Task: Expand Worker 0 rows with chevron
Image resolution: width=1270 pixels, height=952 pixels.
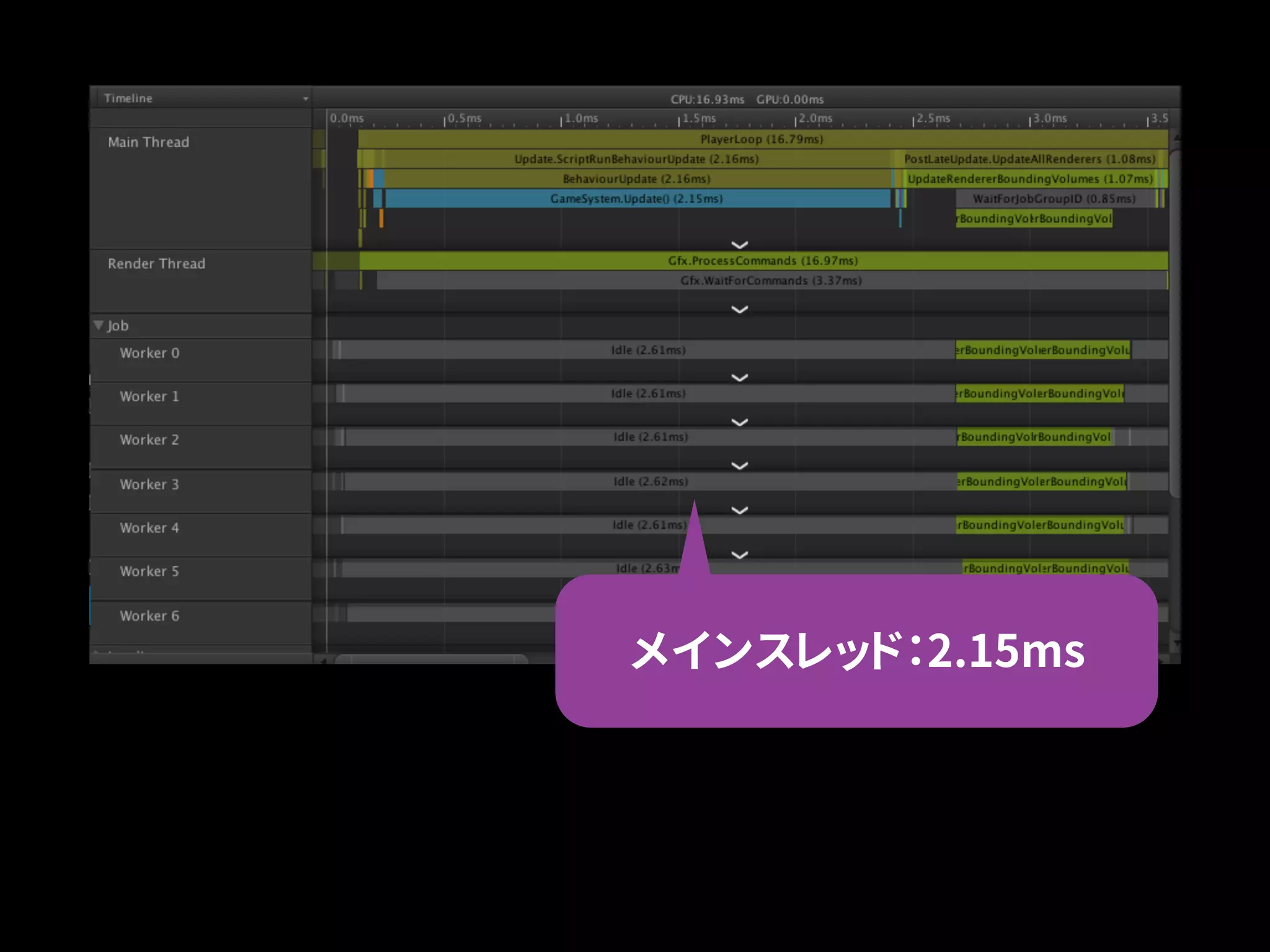Action: [740, 377]
